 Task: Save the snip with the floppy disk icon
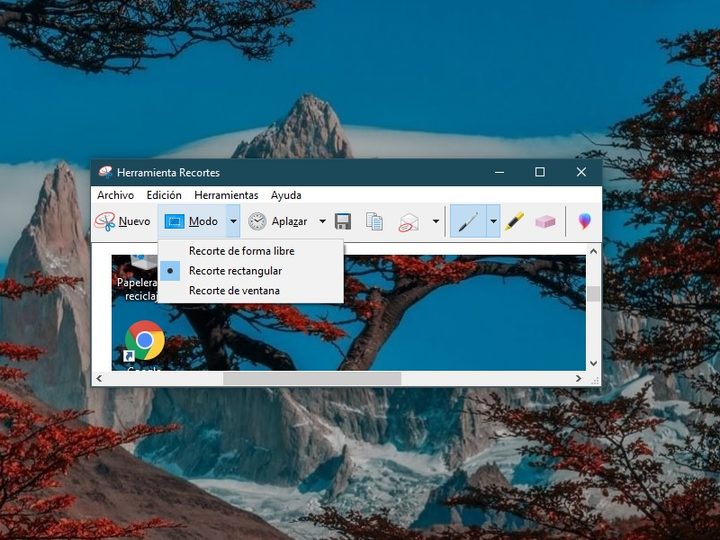tap(343, 221)
